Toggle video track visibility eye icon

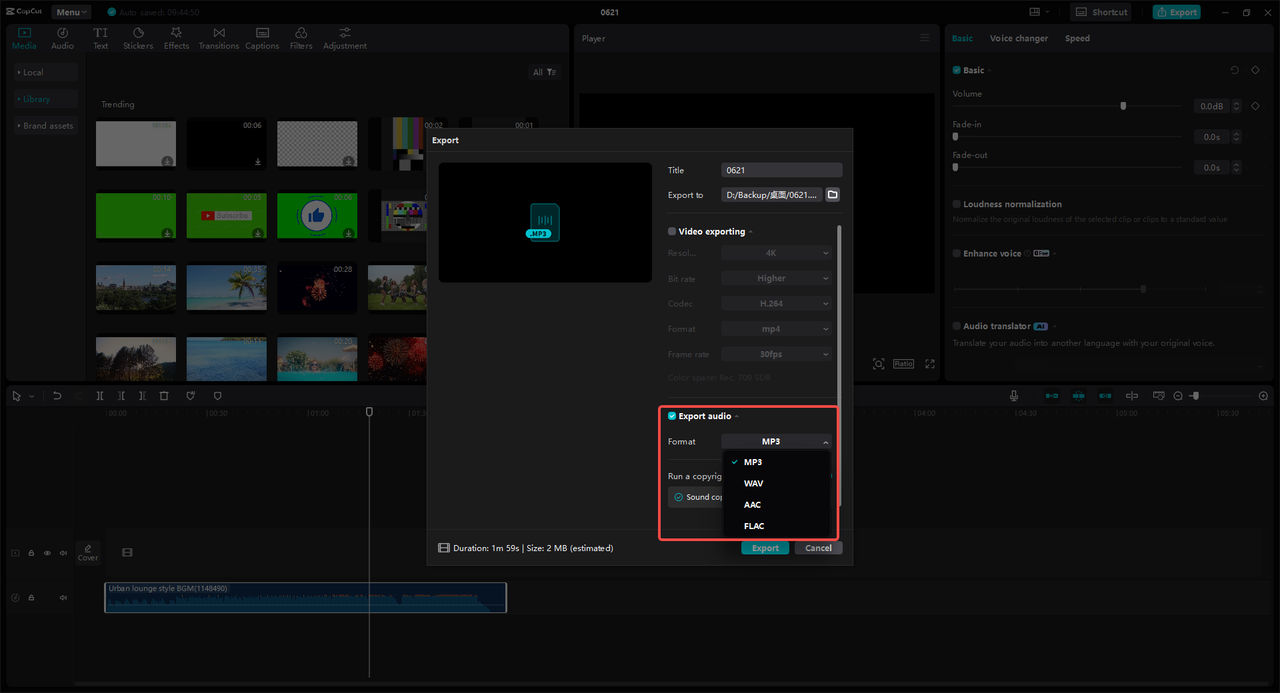[47, 553]
